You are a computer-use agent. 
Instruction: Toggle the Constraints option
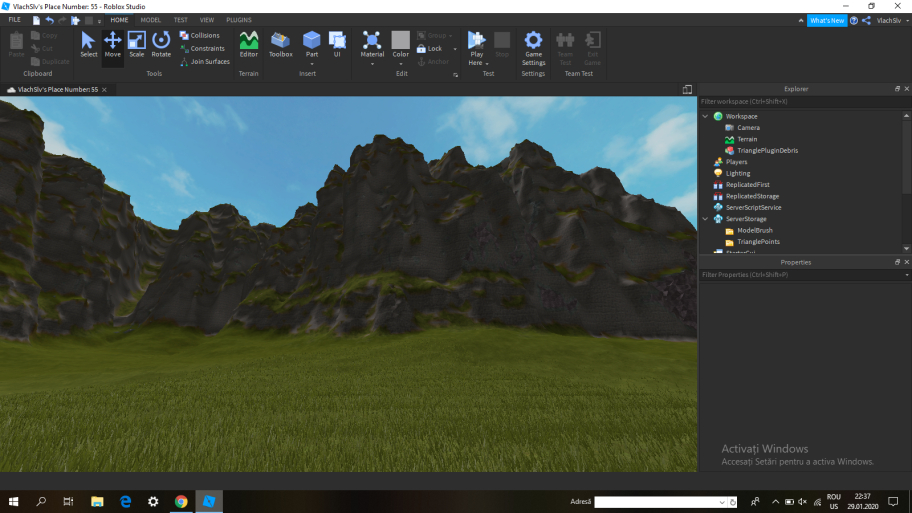pyautogui.click(x=207, y=48)
